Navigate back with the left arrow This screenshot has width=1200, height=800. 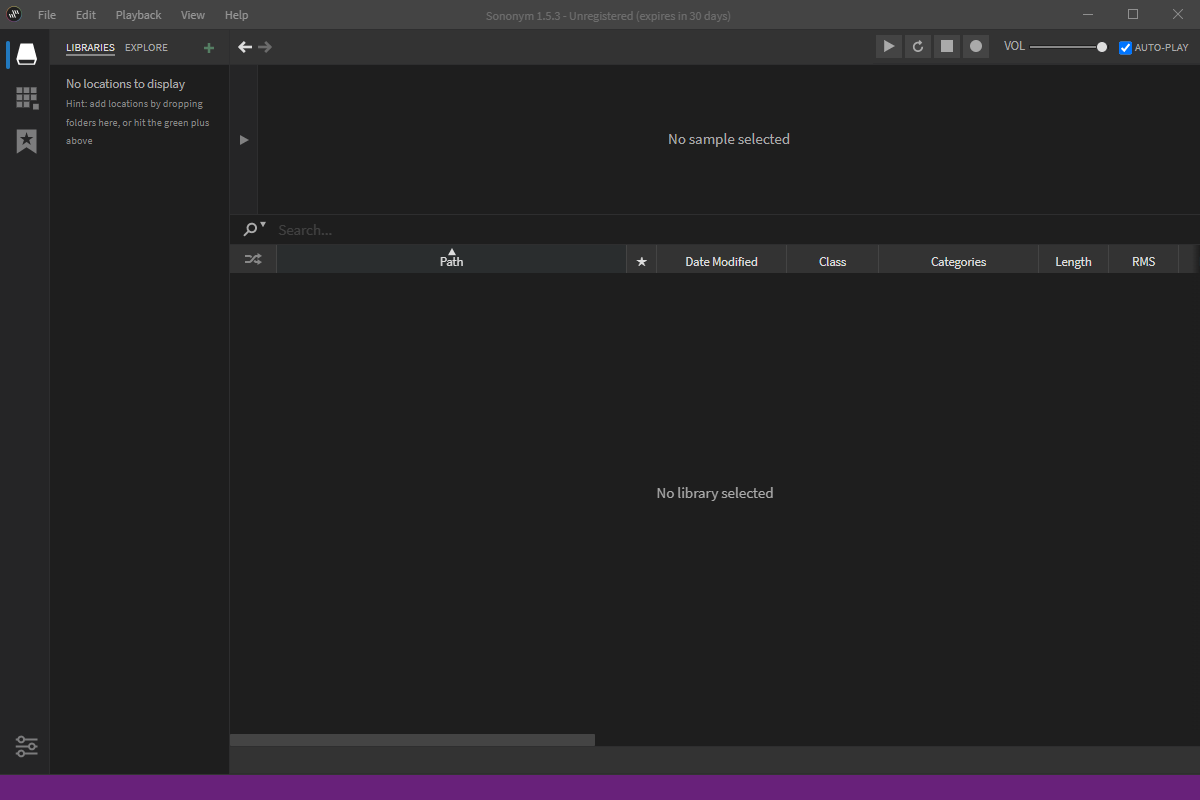point(245,47)
